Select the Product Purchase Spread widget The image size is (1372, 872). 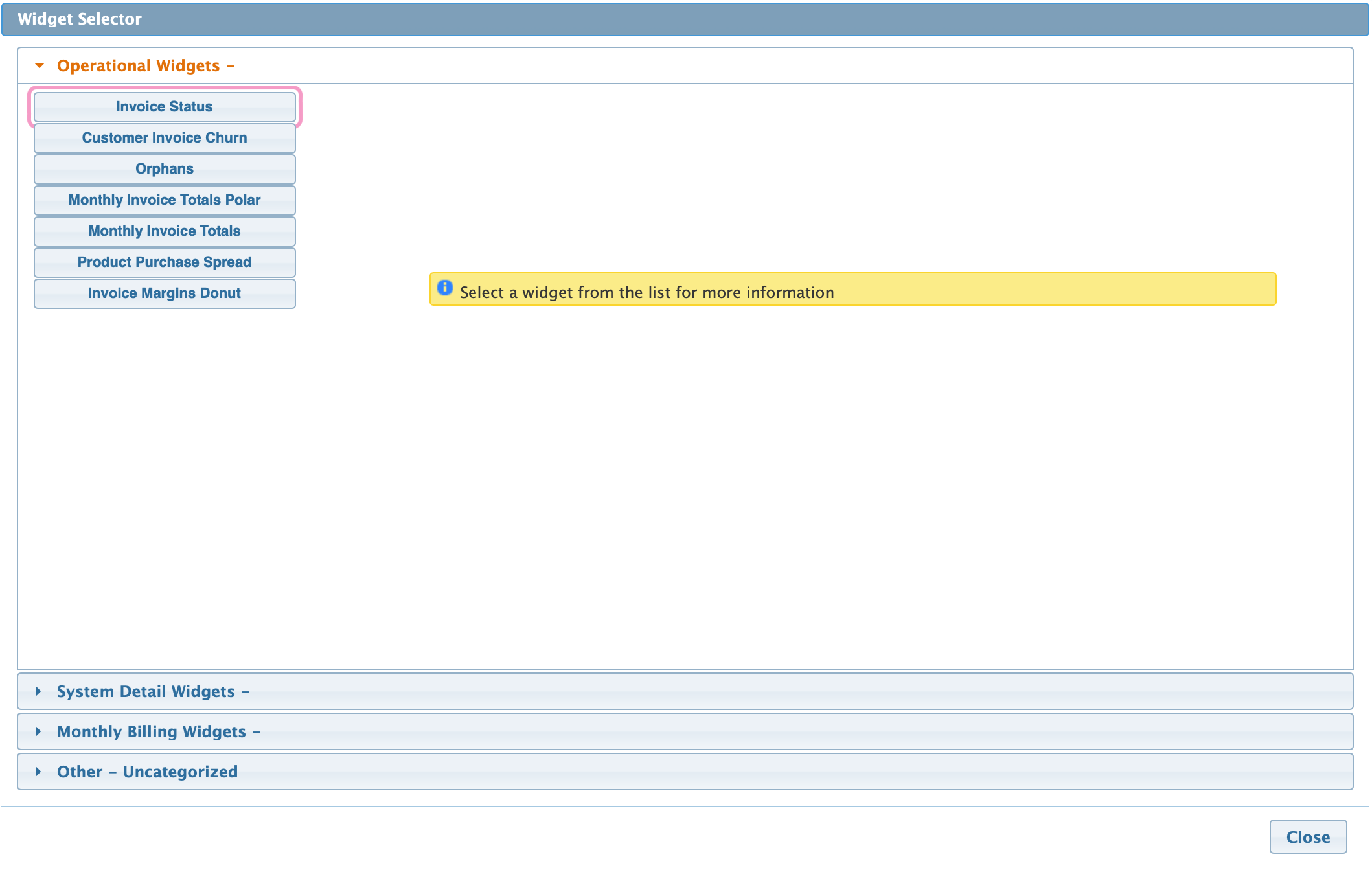click(x=164, y=262)
